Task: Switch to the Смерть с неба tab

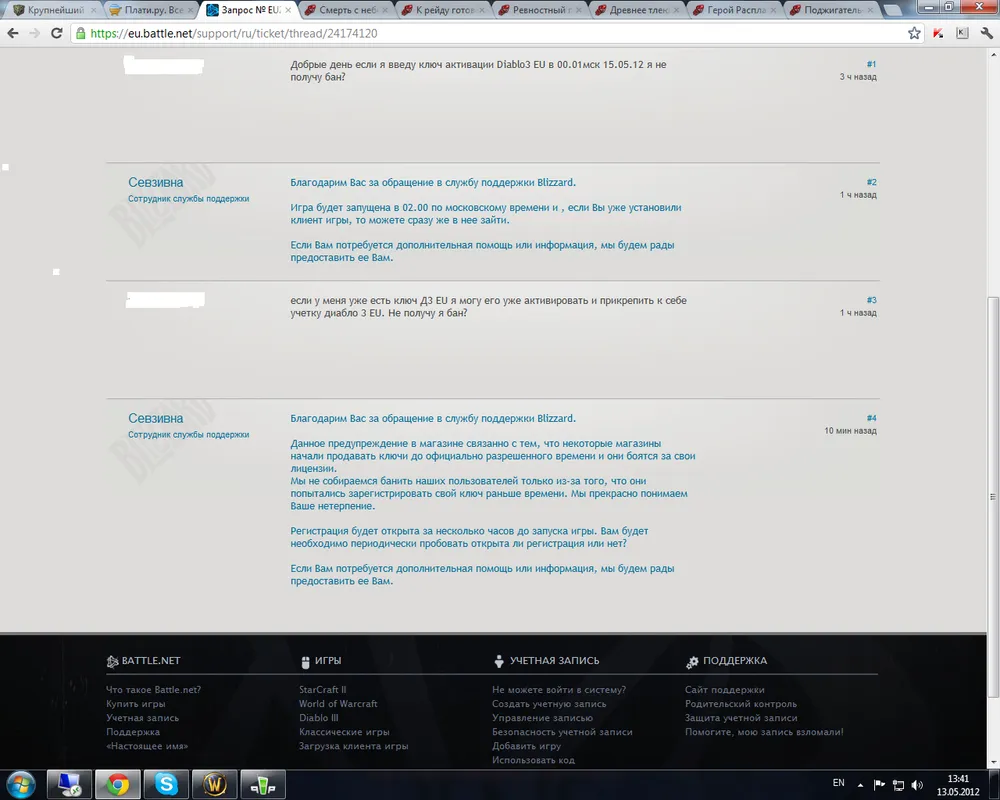Action: click(x=345, y=10)
